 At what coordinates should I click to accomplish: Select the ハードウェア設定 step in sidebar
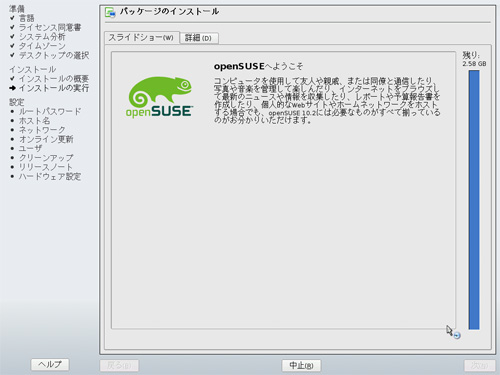(x=50, y=176)
